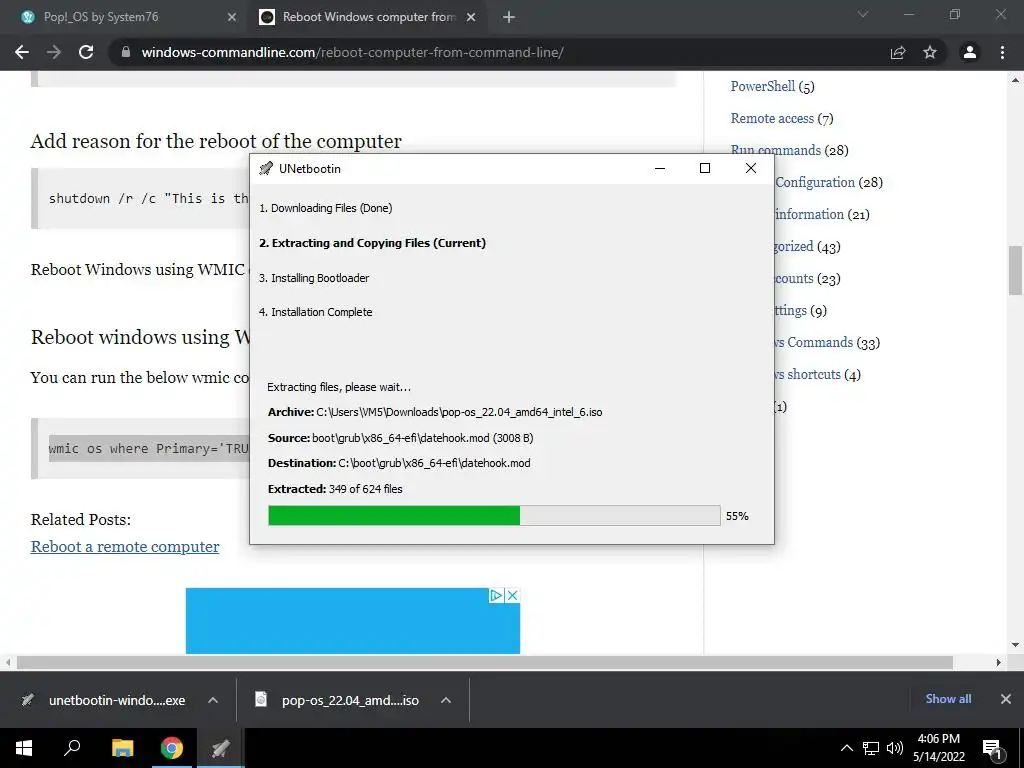Click the UNetbootin extraction progress bar

pos(494,515)
